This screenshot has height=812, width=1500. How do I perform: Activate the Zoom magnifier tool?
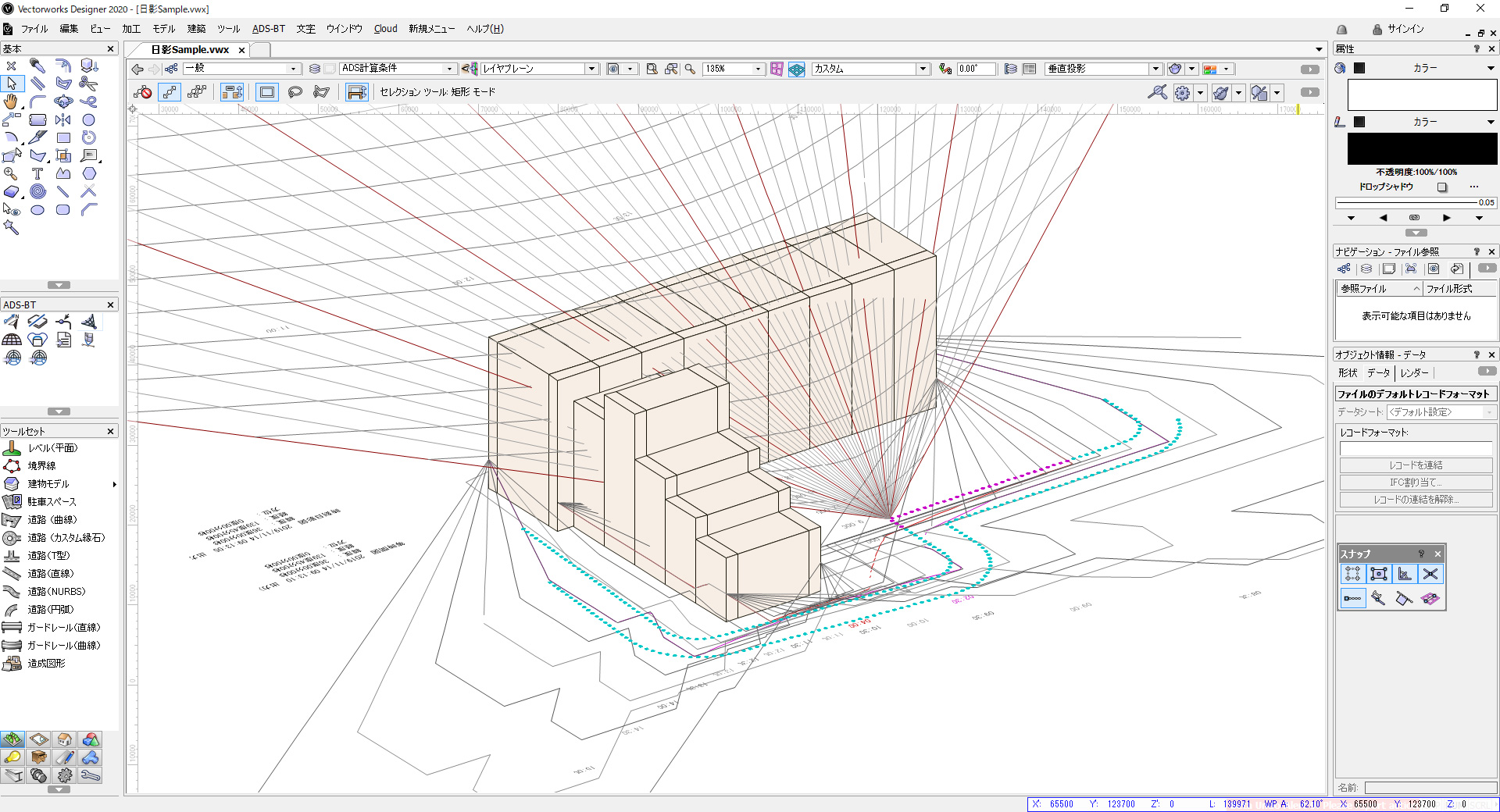tap(11, 173)
